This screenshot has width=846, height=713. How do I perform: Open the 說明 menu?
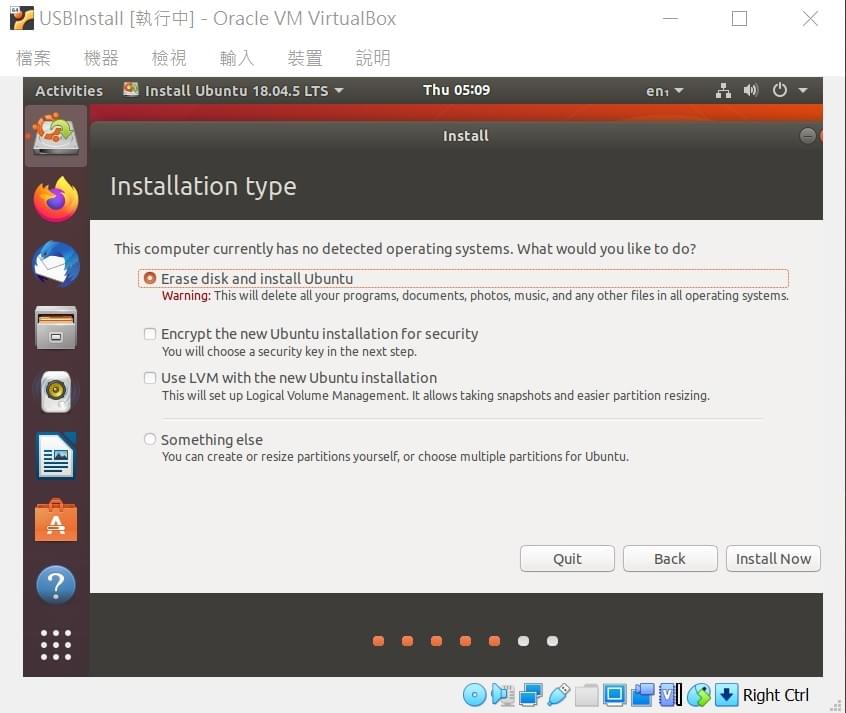pos(373,58)
